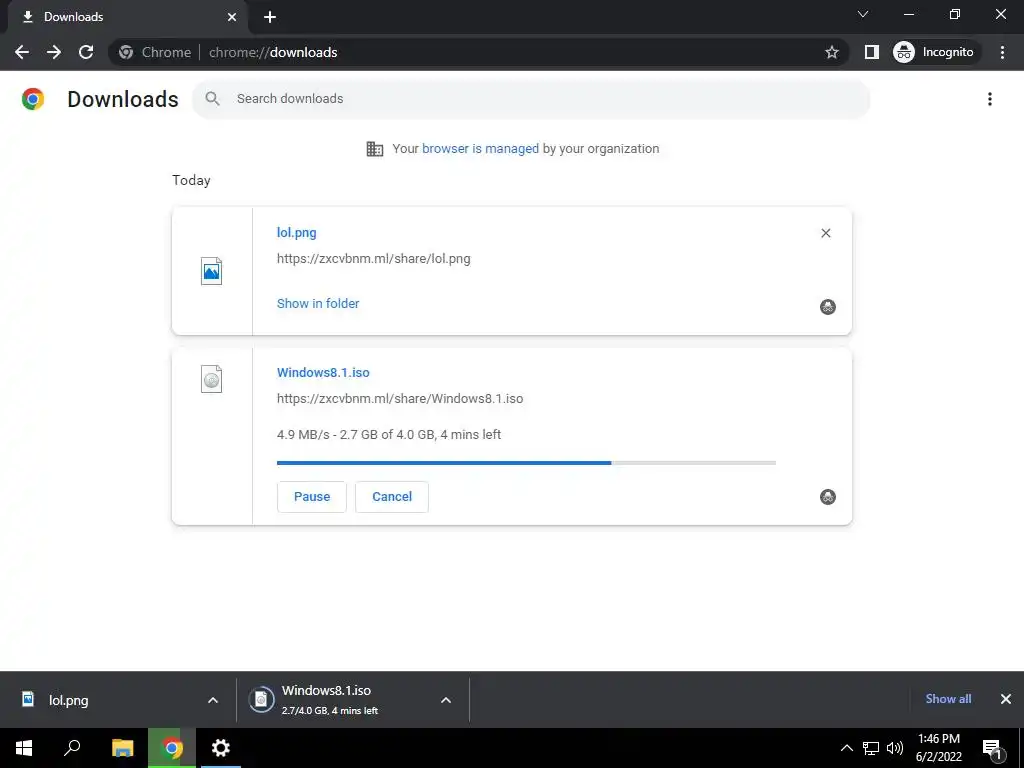Open the Downloads page three-dot menu
This screenshot has height=768, width=1024.
click(989, 99)
